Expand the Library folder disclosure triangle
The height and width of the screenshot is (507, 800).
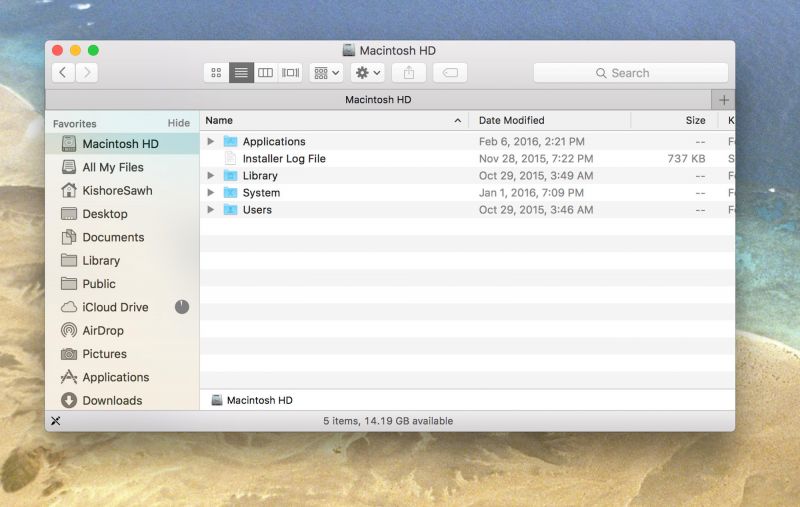pos(210,175)
